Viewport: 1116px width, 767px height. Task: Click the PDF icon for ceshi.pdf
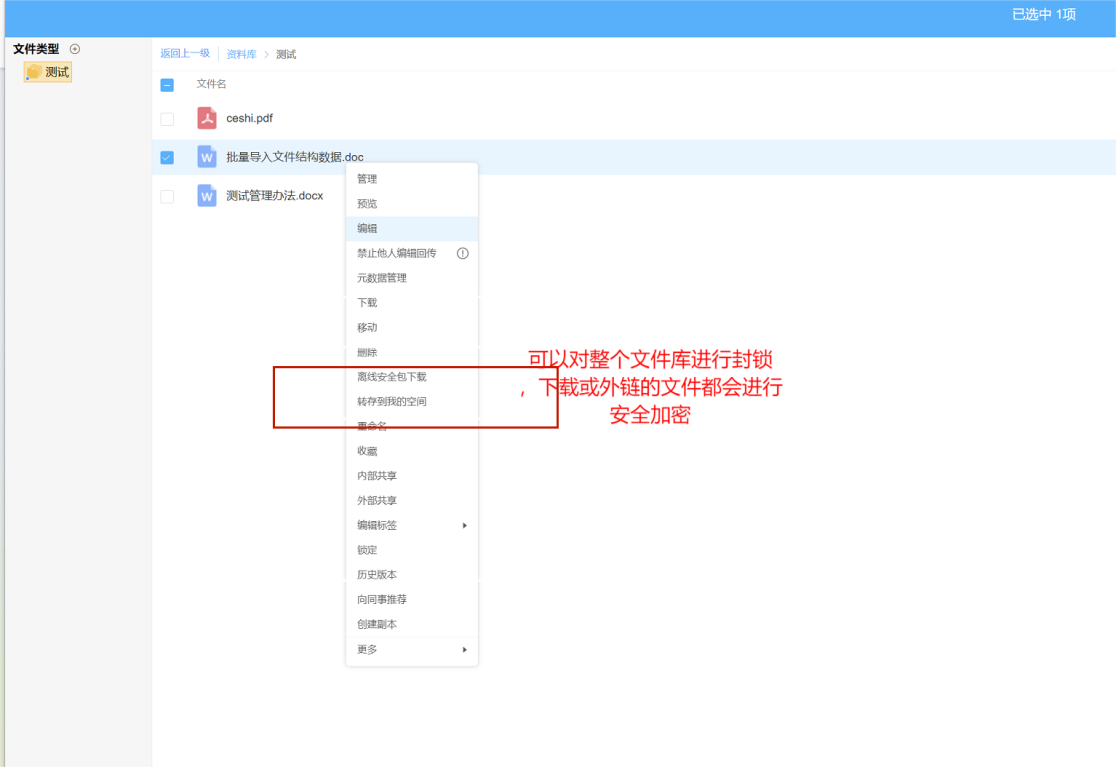(207, 118)
